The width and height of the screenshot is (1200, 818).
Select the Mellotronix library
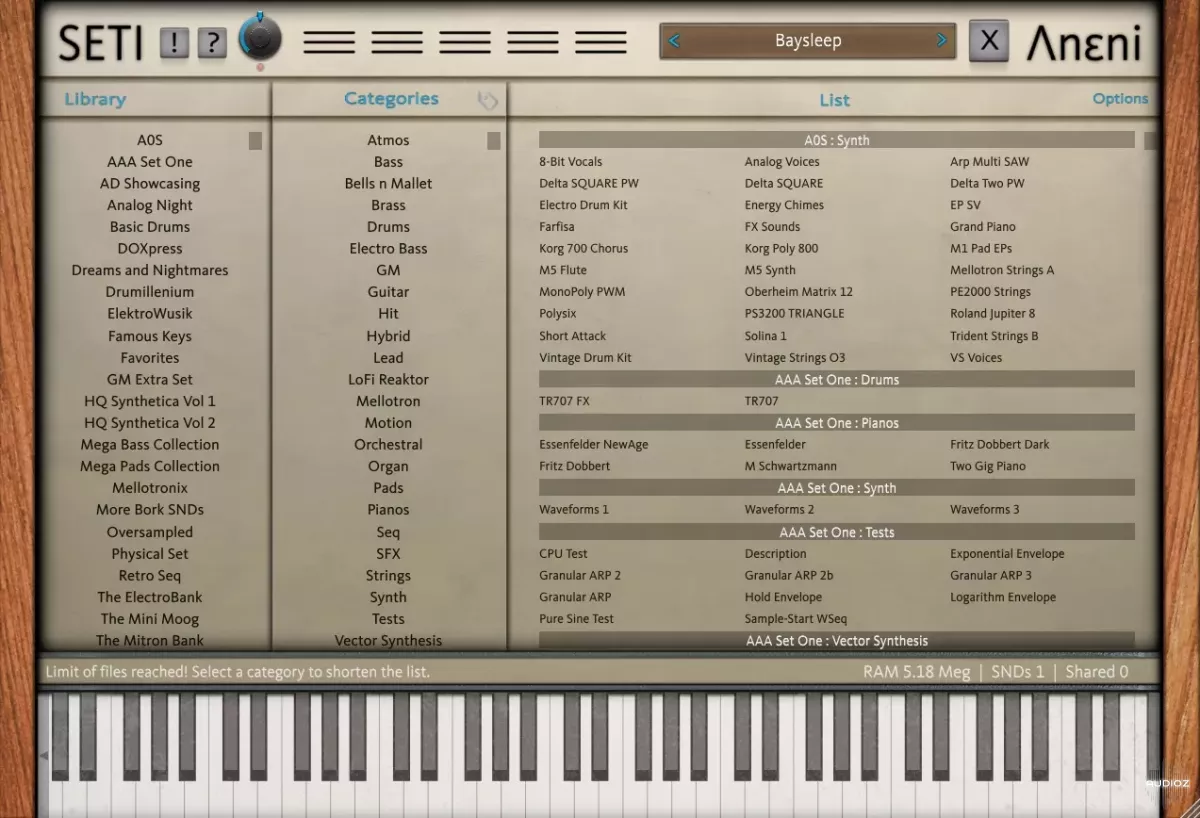click(x=150, y=488)
